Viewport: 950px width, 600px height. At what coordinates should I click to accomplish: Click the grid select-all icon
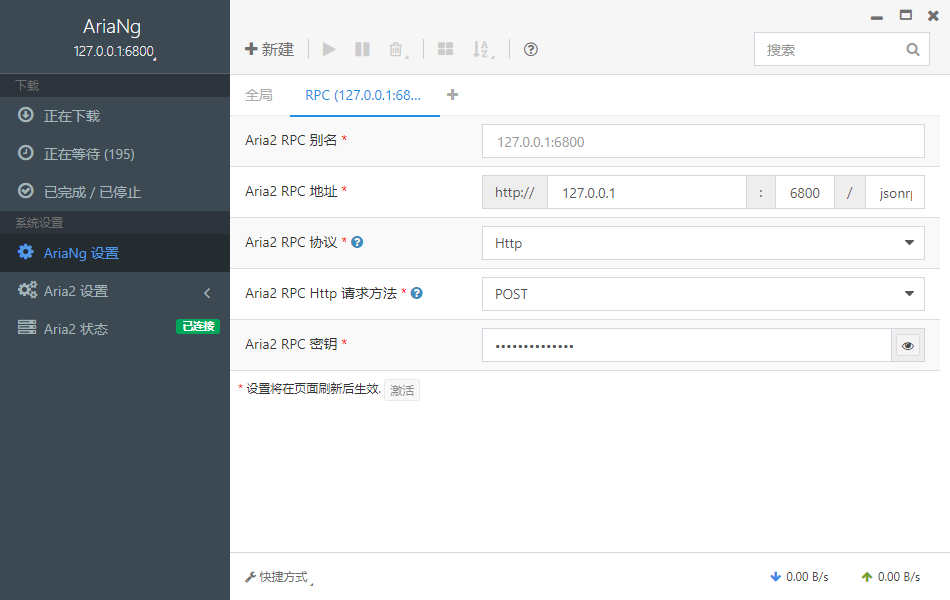pos(445,49)
